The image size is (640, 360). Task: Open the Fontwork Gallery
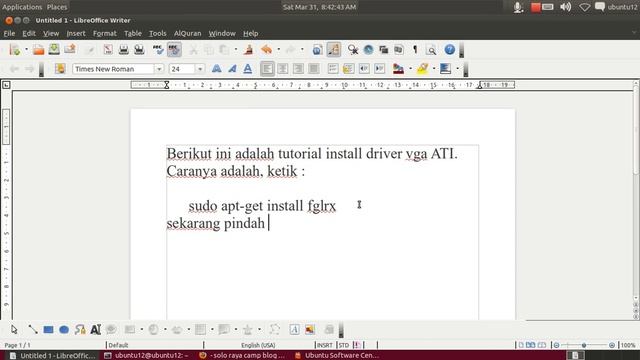coord(294,329)
